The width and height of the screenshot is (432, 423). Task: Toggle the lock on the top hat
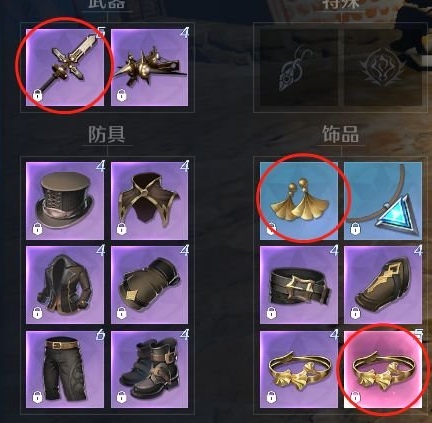coord(38,229)
